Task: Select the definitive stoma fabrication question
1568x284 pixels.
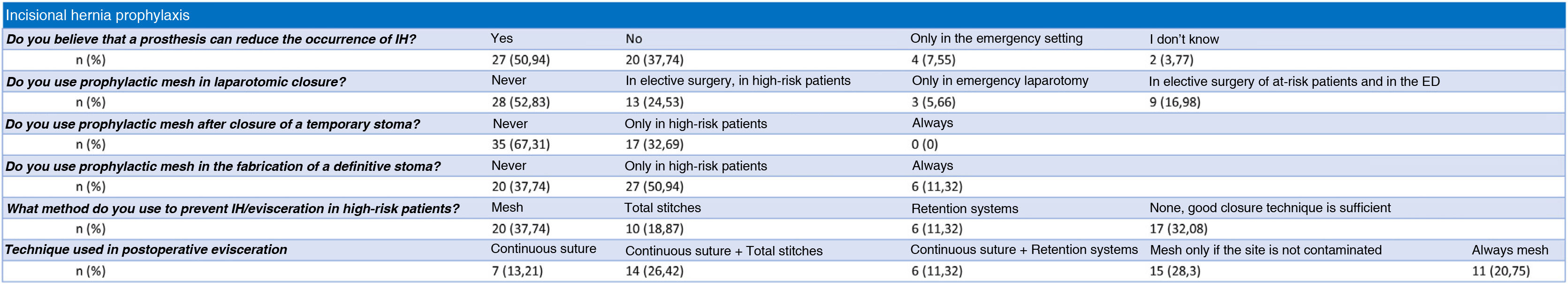Action: pyautogui.click(x=223, y=166)
